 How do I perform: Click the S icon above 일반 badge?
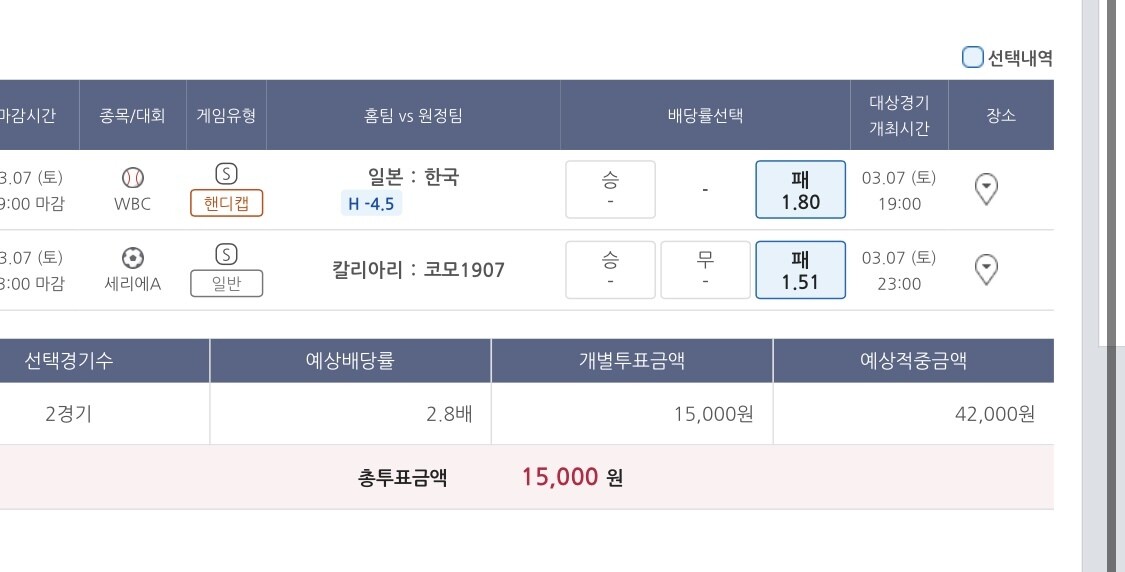227,254
